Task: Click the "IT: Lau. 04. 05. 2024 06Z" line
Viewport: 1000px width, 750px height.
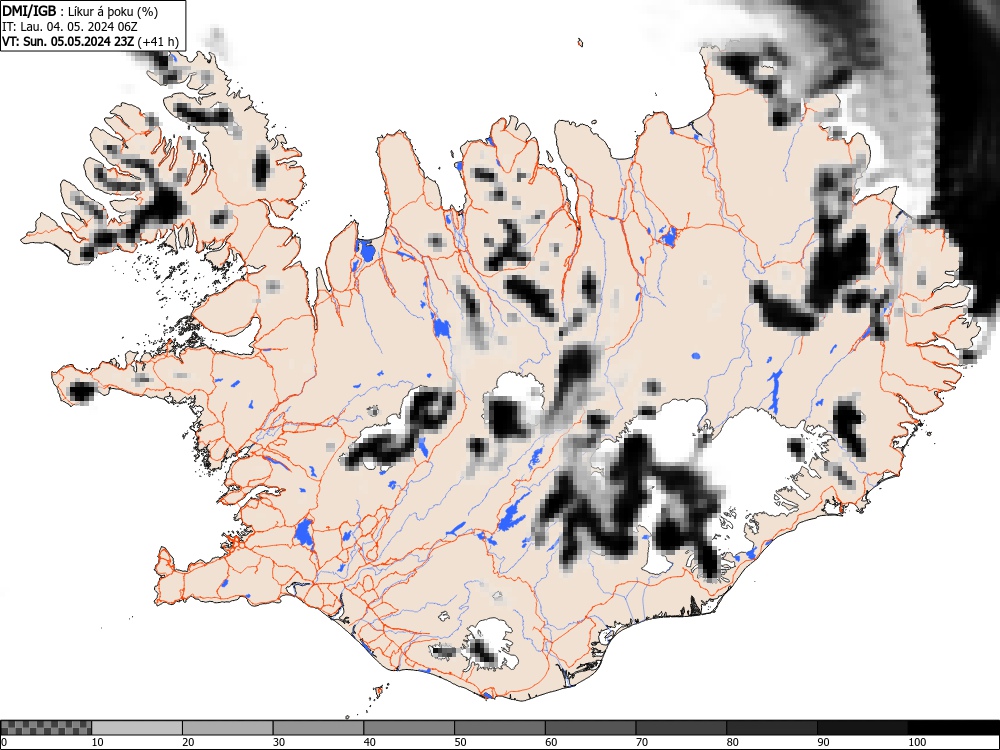Action: pyautogui.click(x=70, y=27)
